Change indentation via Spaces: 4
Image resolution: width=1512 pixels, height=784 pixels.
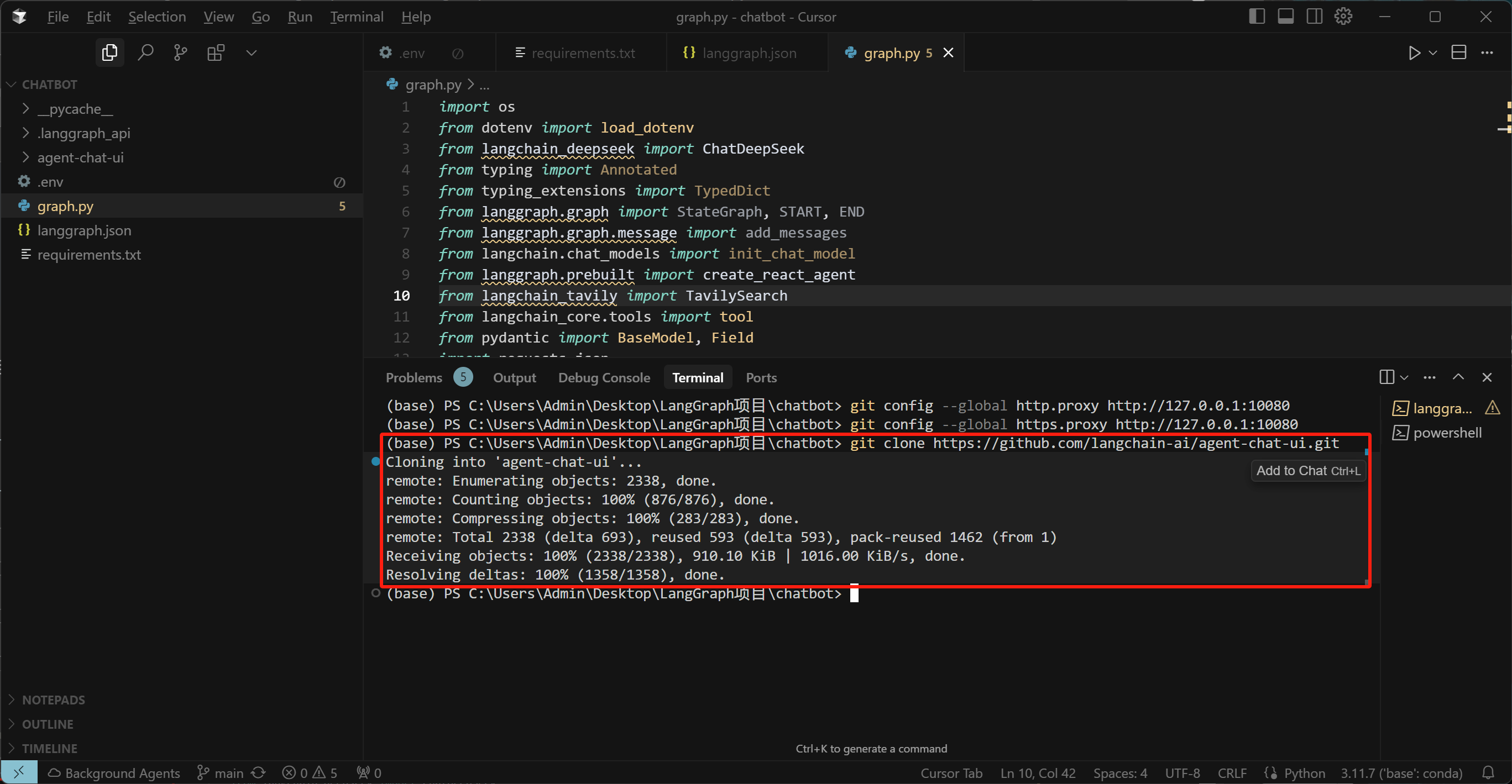(1120, 773)
